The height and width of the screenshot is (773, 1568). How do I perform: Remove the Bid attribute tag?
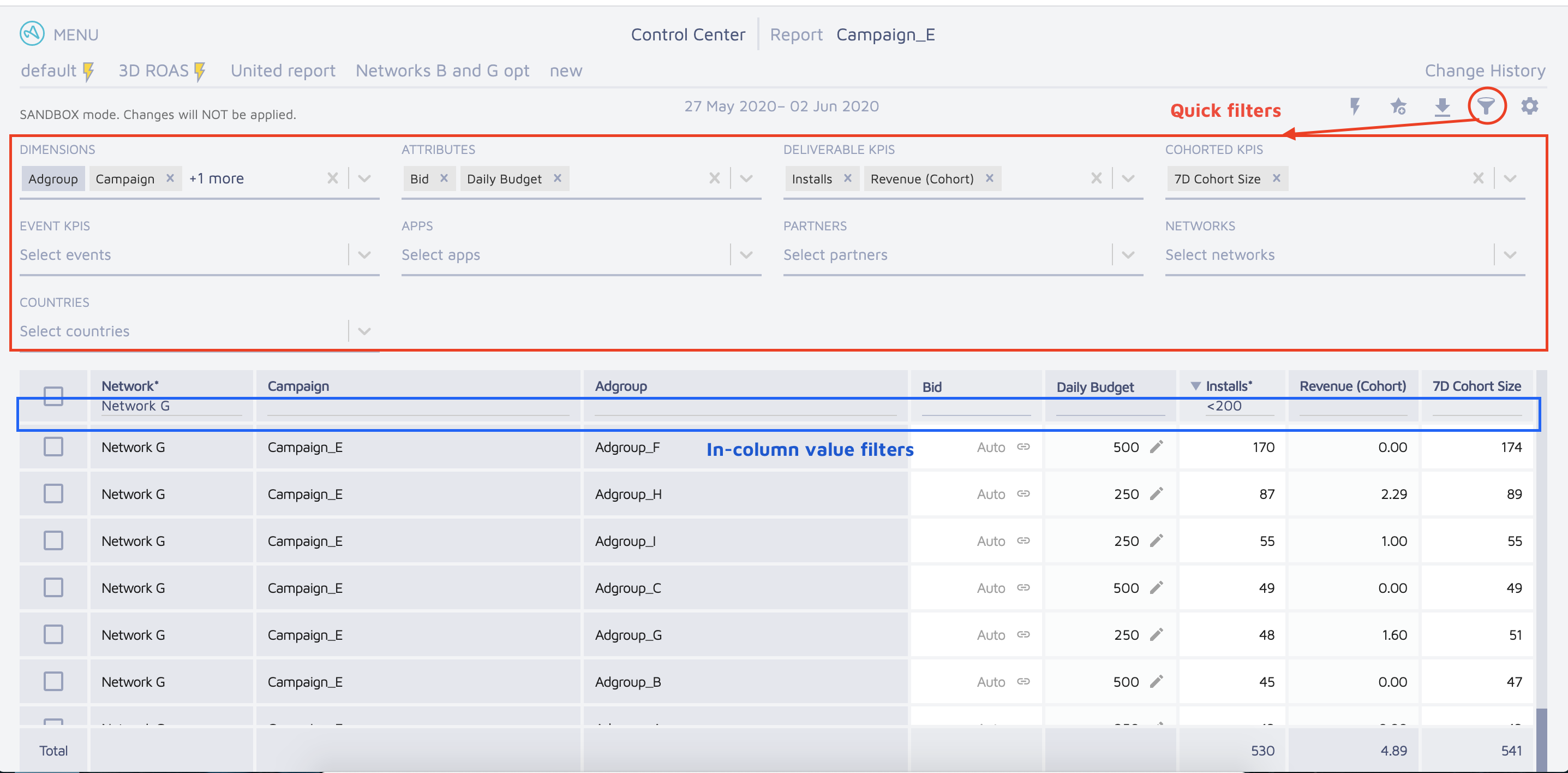444,178
